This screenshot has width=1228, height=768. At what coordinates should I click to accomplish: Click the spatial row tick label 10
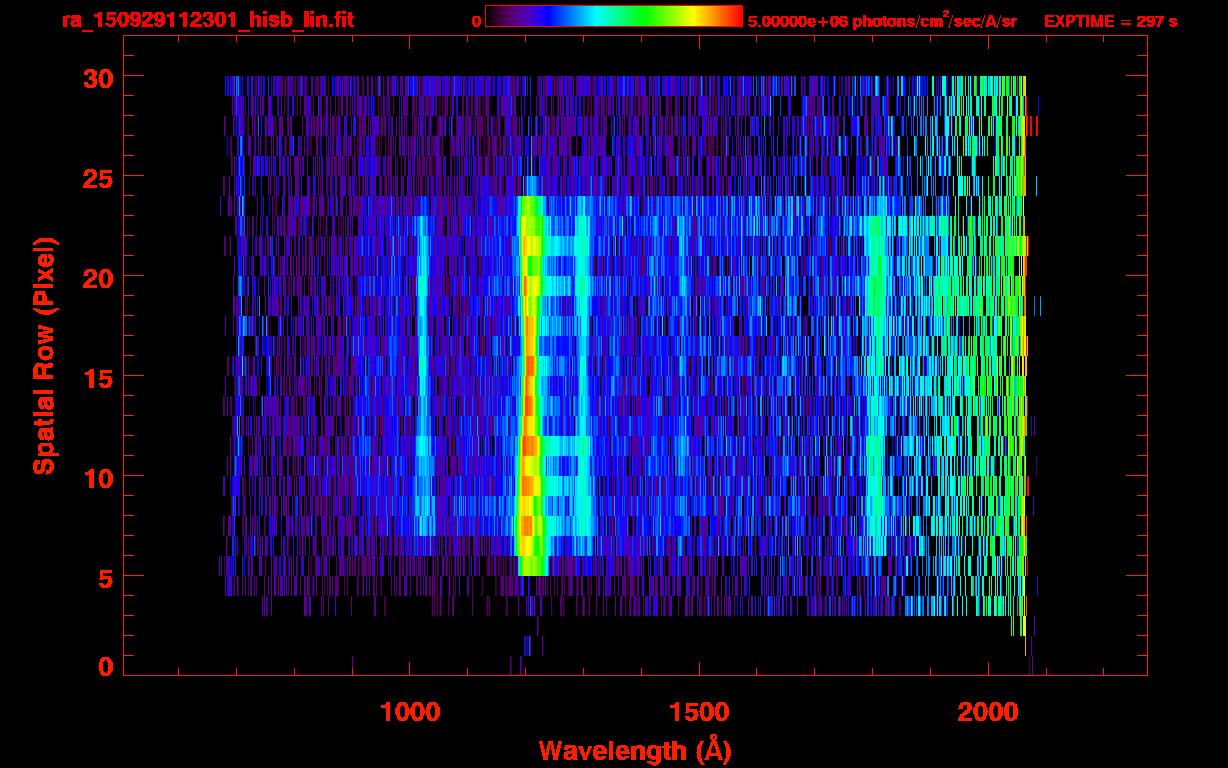[99, 477]
